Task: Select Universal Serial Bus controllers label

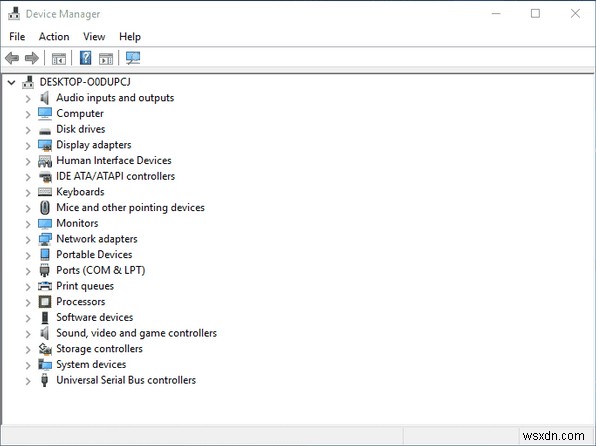Action: [x=126, y=380]
